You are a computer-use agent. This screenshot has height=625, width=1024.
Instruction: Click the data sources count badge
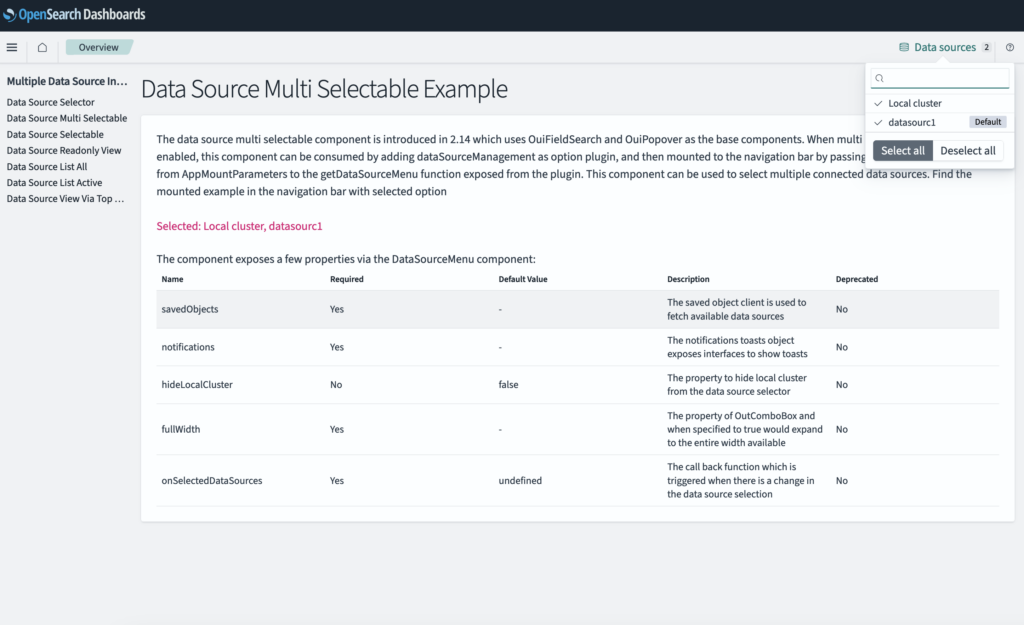pyautogui.click(x=986, y=47)
